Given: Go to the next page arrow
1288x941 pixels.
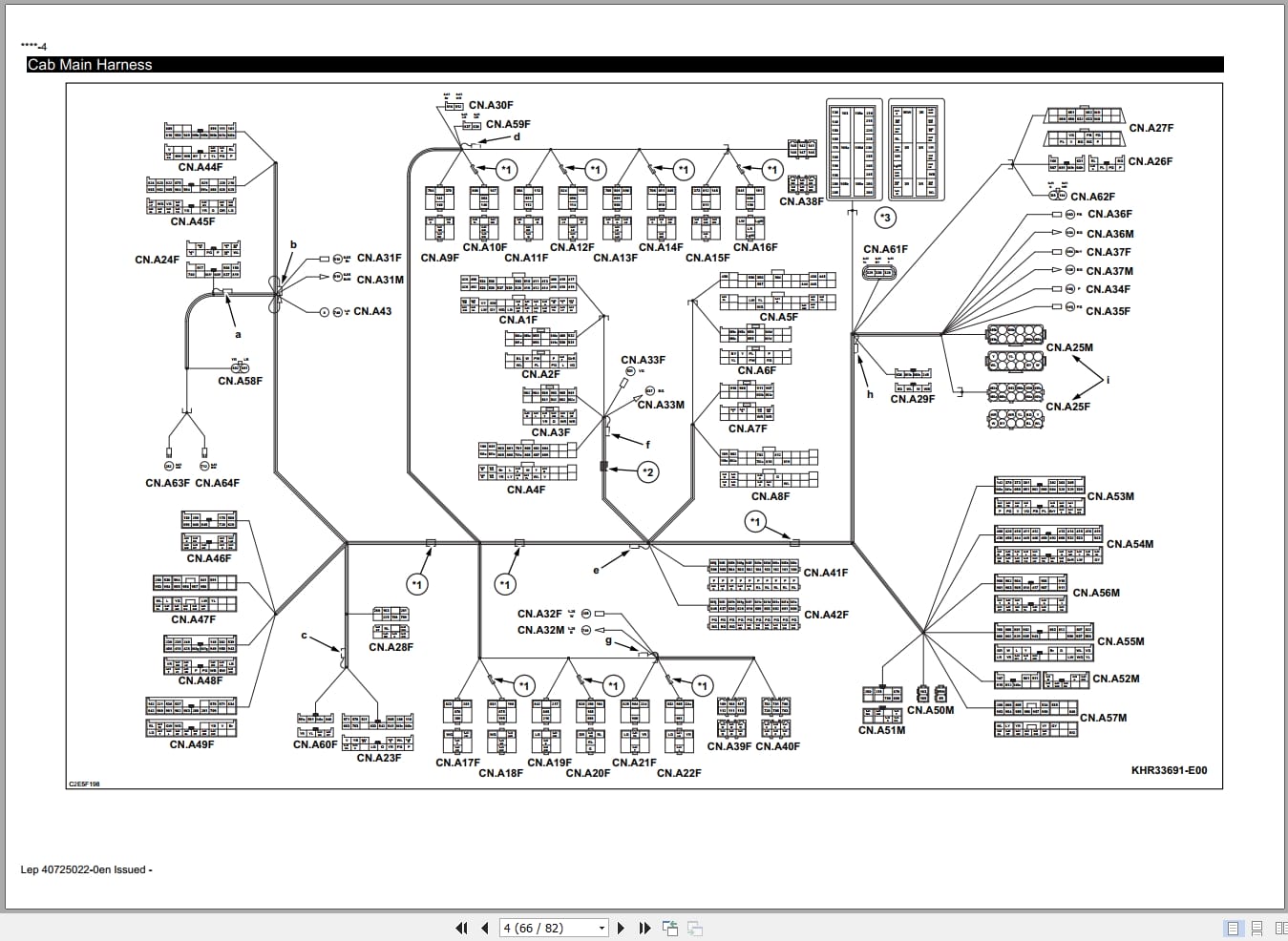Looking at the screenshot, I should click(622, 927).
